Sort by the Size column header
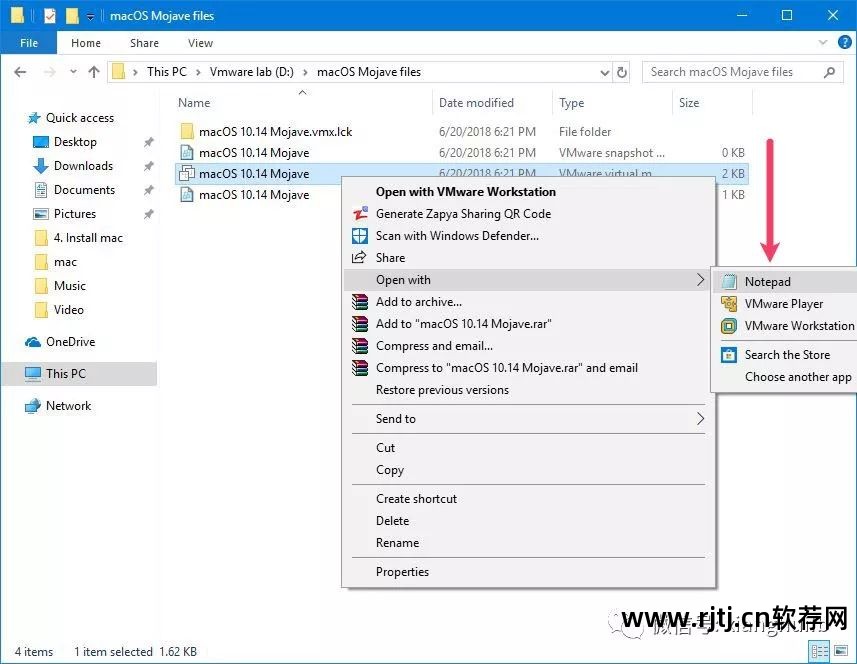857x664 pixels. click(x=689, y=103)
